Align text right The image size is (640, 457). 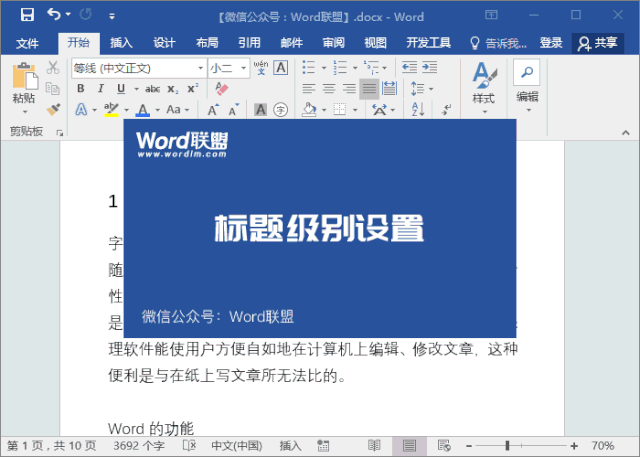(x=349, y=89)
